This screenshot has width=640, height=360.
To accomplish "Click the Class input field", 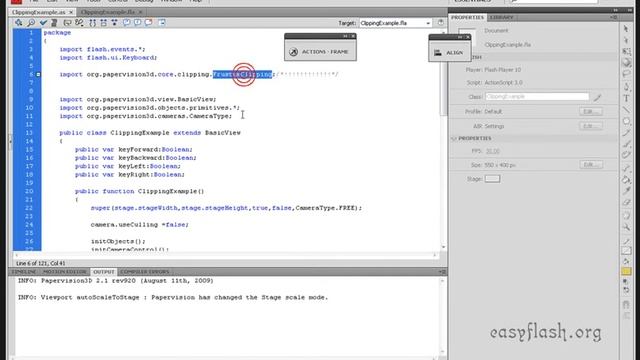I will (537, 97).
